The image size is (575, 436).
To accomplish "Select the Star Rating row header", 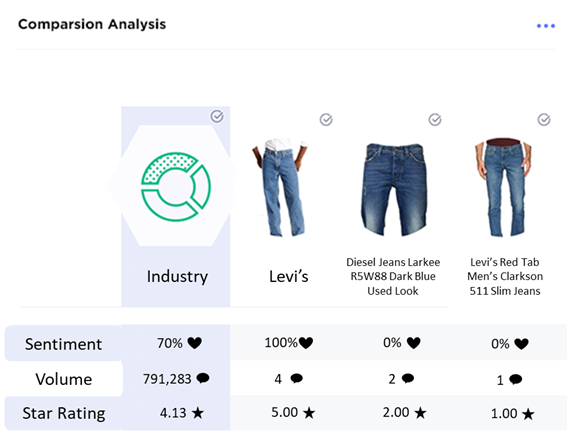I will 64,413.
